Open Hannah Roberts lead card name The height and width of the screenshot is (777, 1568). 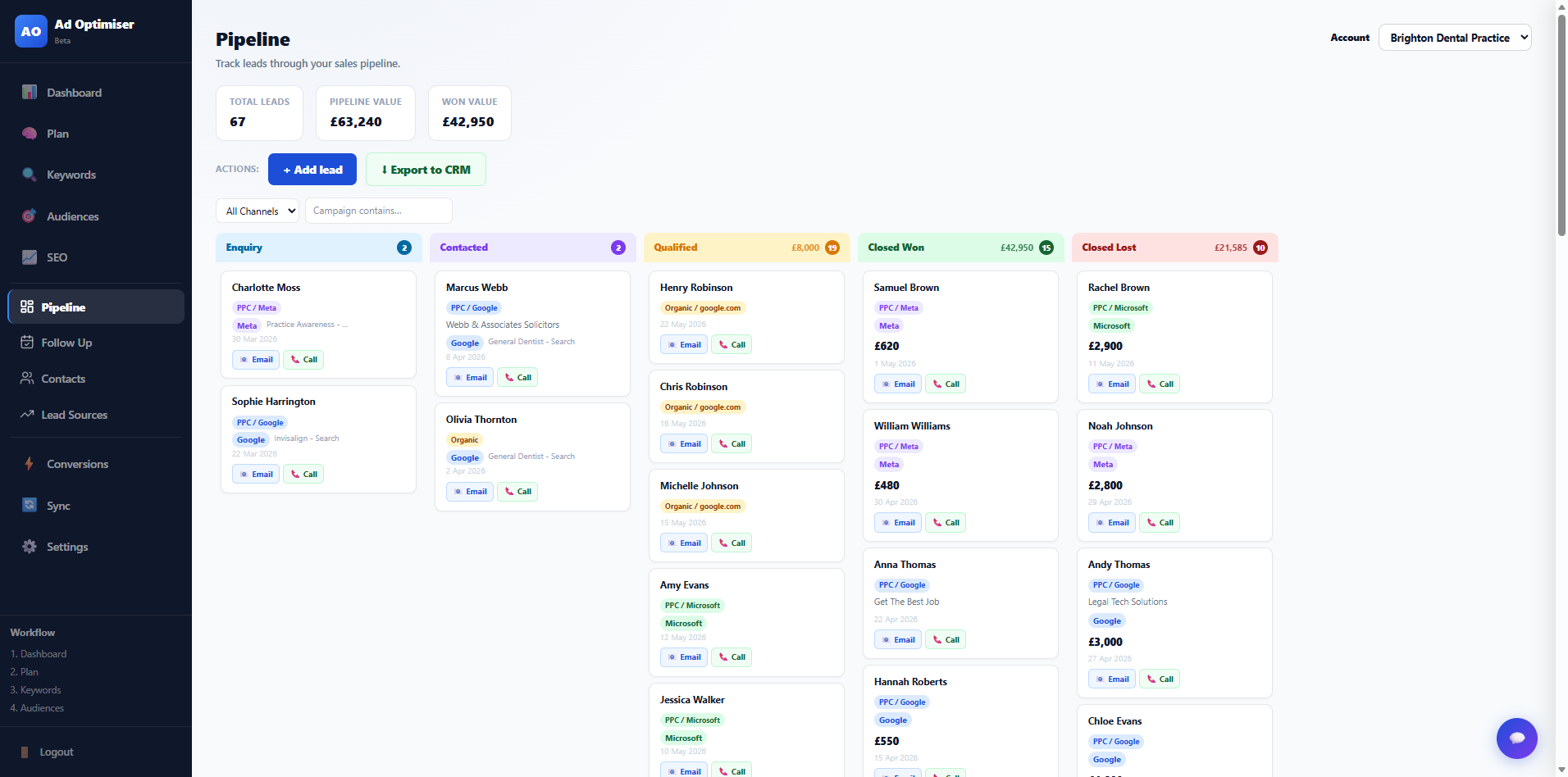point(910,682)
